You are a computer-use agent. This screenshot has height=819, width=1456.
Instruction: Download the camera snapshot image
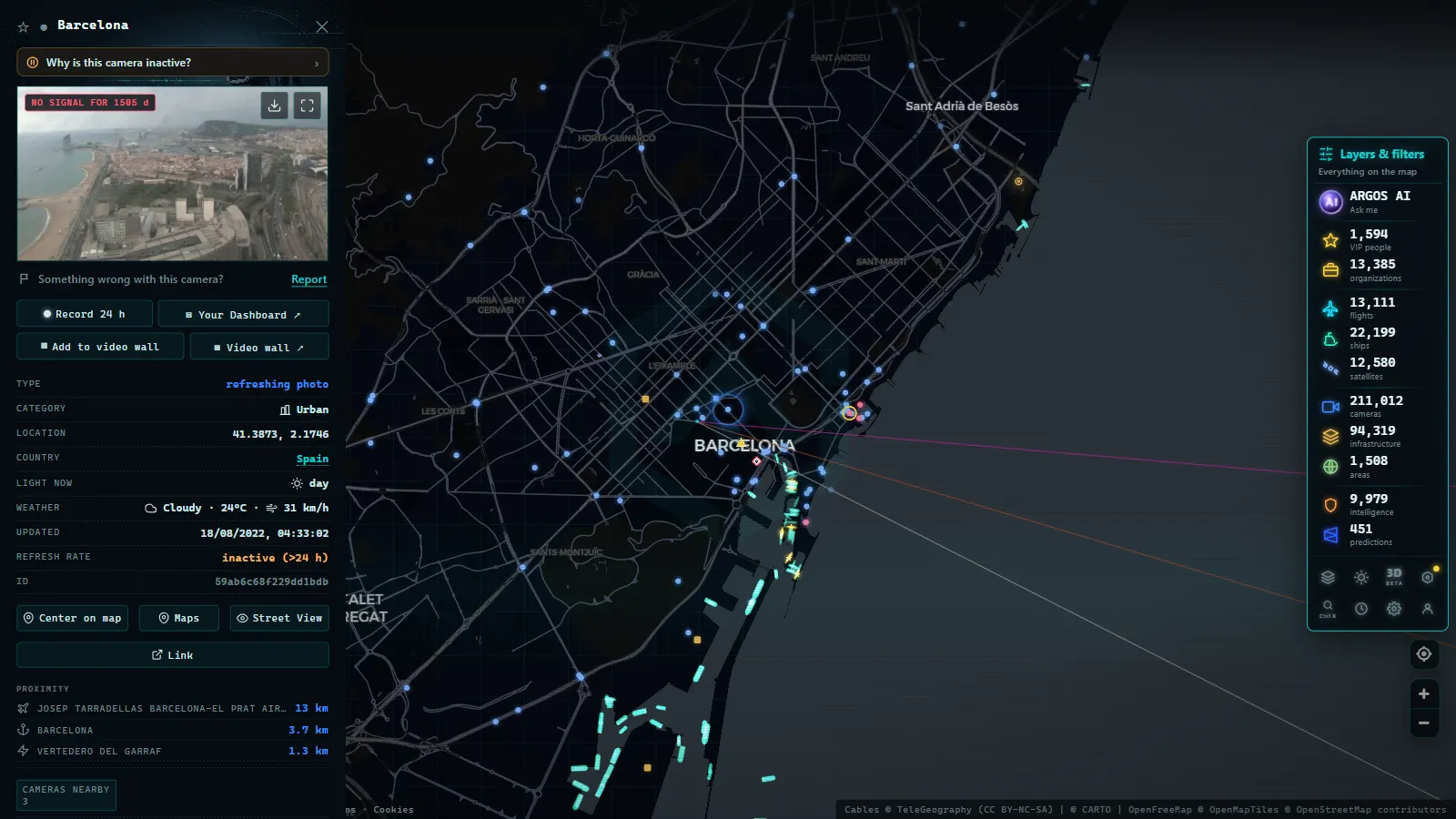tap(275, 106)
